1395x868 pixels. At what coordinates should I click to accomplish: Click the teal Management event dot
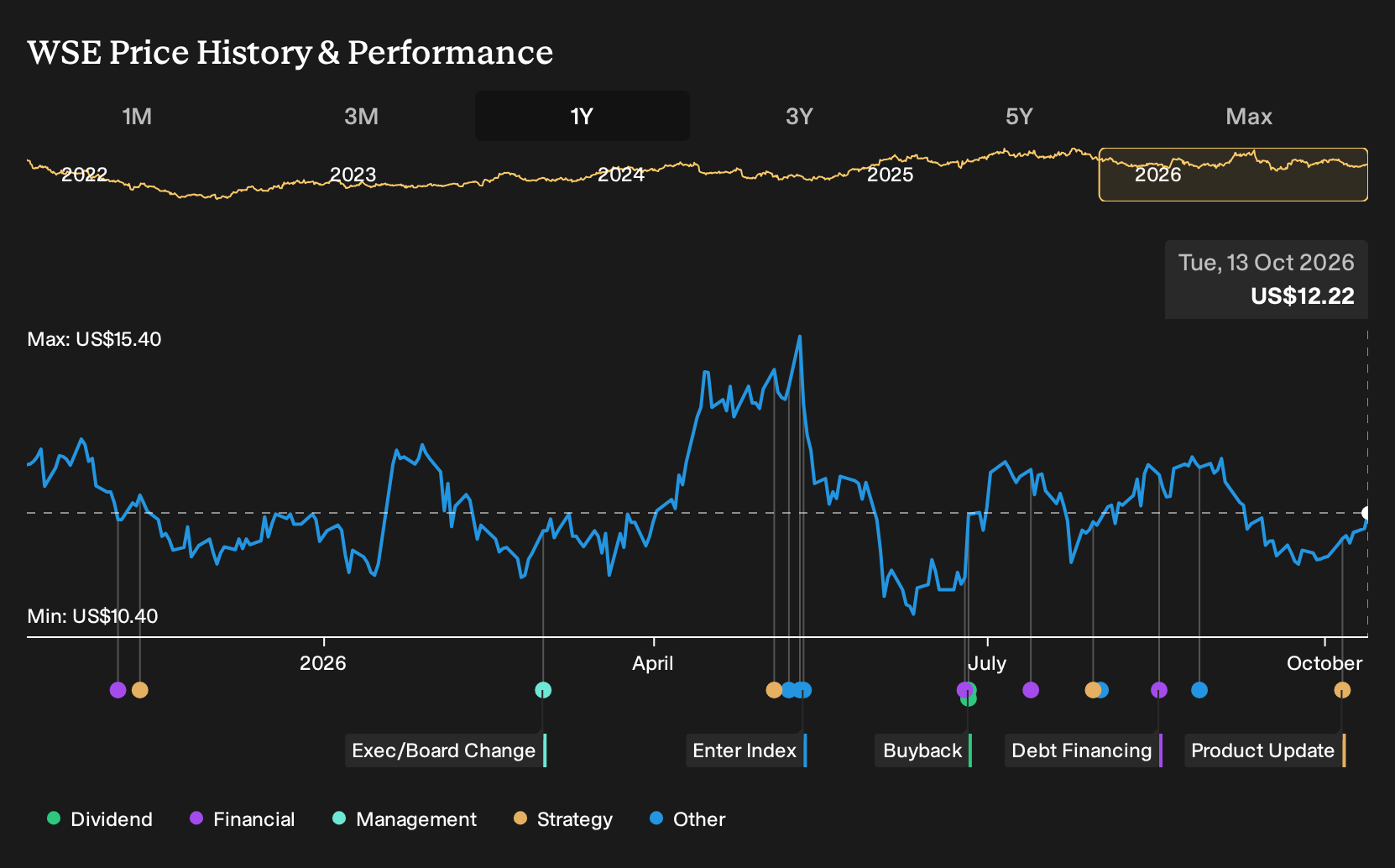click(543, 690)
